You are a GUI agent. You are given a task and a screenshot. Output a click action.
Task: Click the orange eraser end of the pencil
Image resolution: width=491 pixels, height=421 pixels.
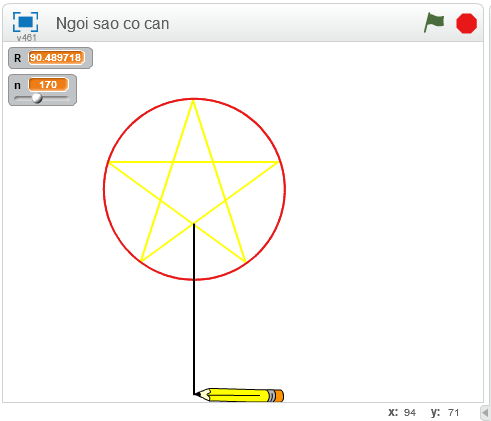(x=279, y=396)
